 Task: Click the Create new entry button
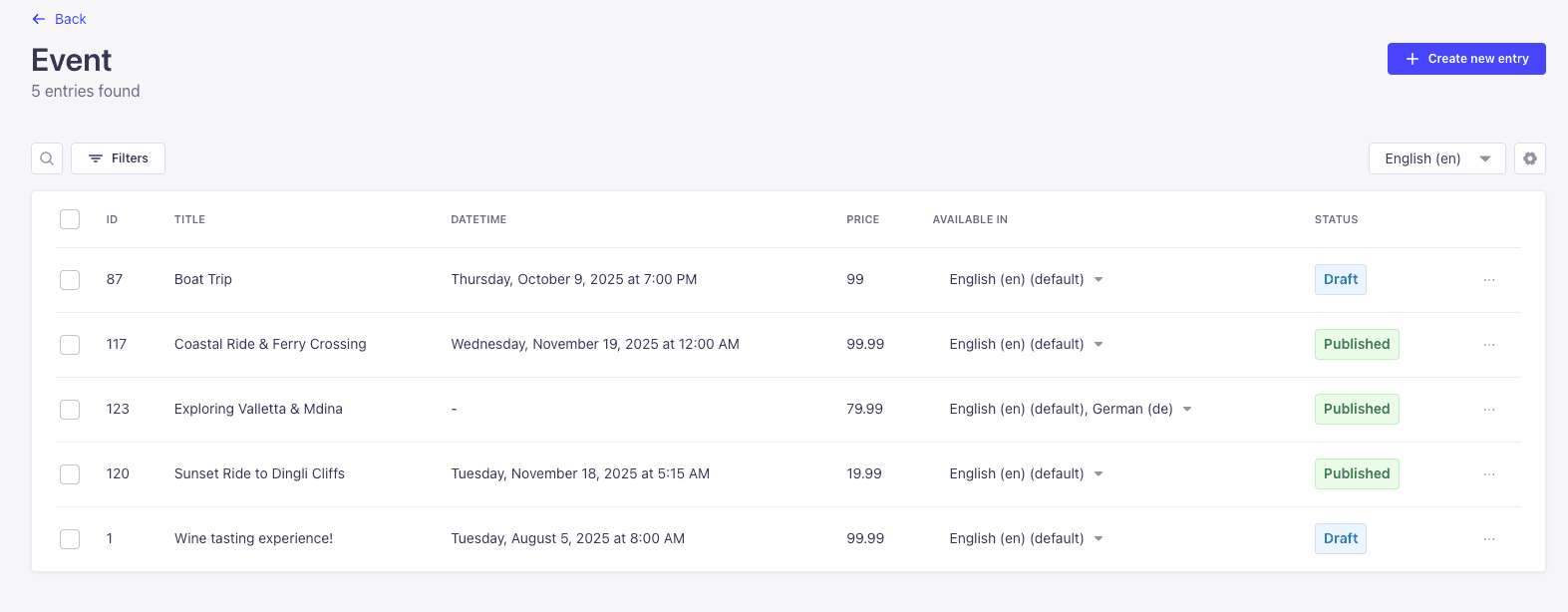(1466, 59)
